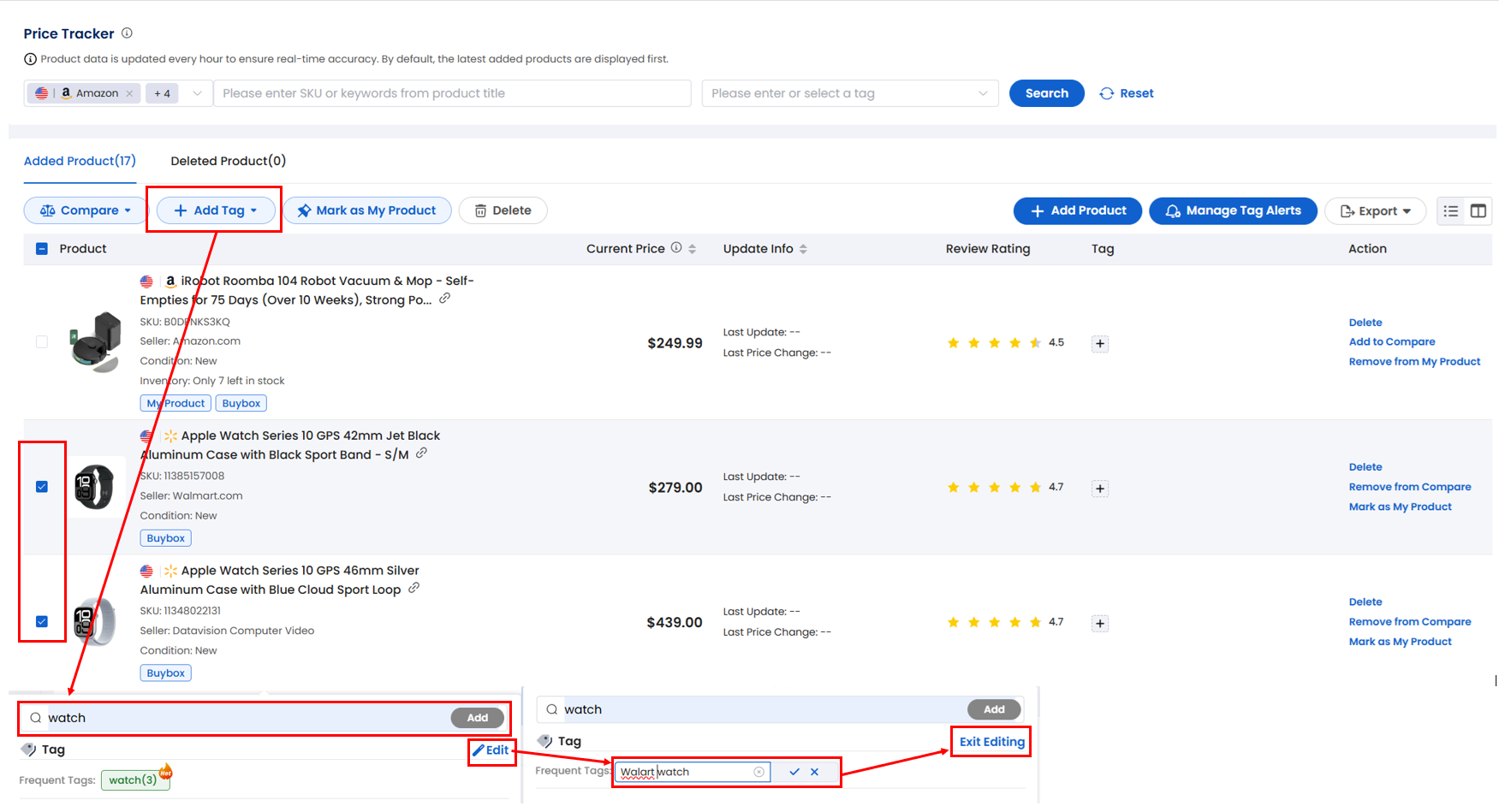Image resolution: width=1499 pixels, height=812 pixels.
Task: Click the Apple Watch 46mm Silver title
Action: [280, 580]
